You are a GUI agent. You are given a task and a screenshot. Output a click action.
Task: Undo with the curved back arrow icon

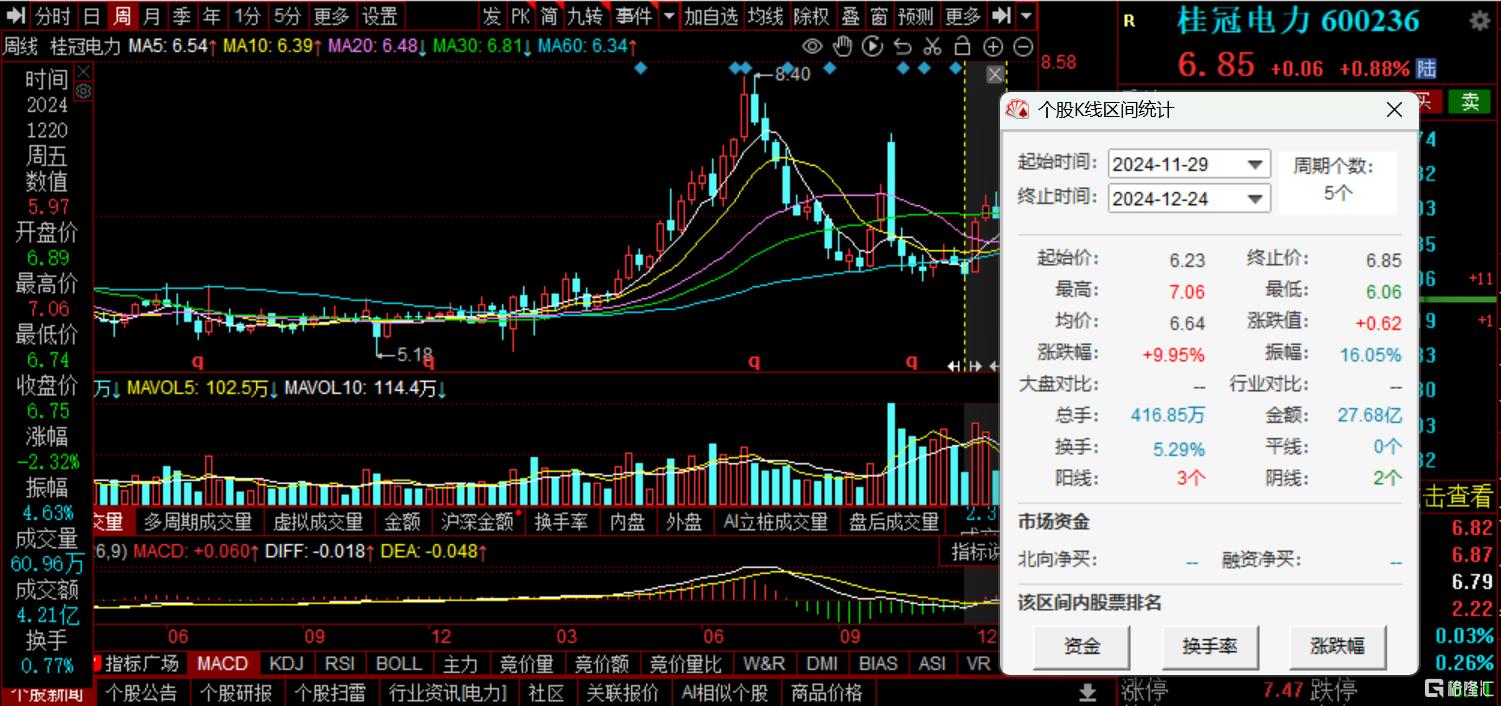tap(902, 46)
